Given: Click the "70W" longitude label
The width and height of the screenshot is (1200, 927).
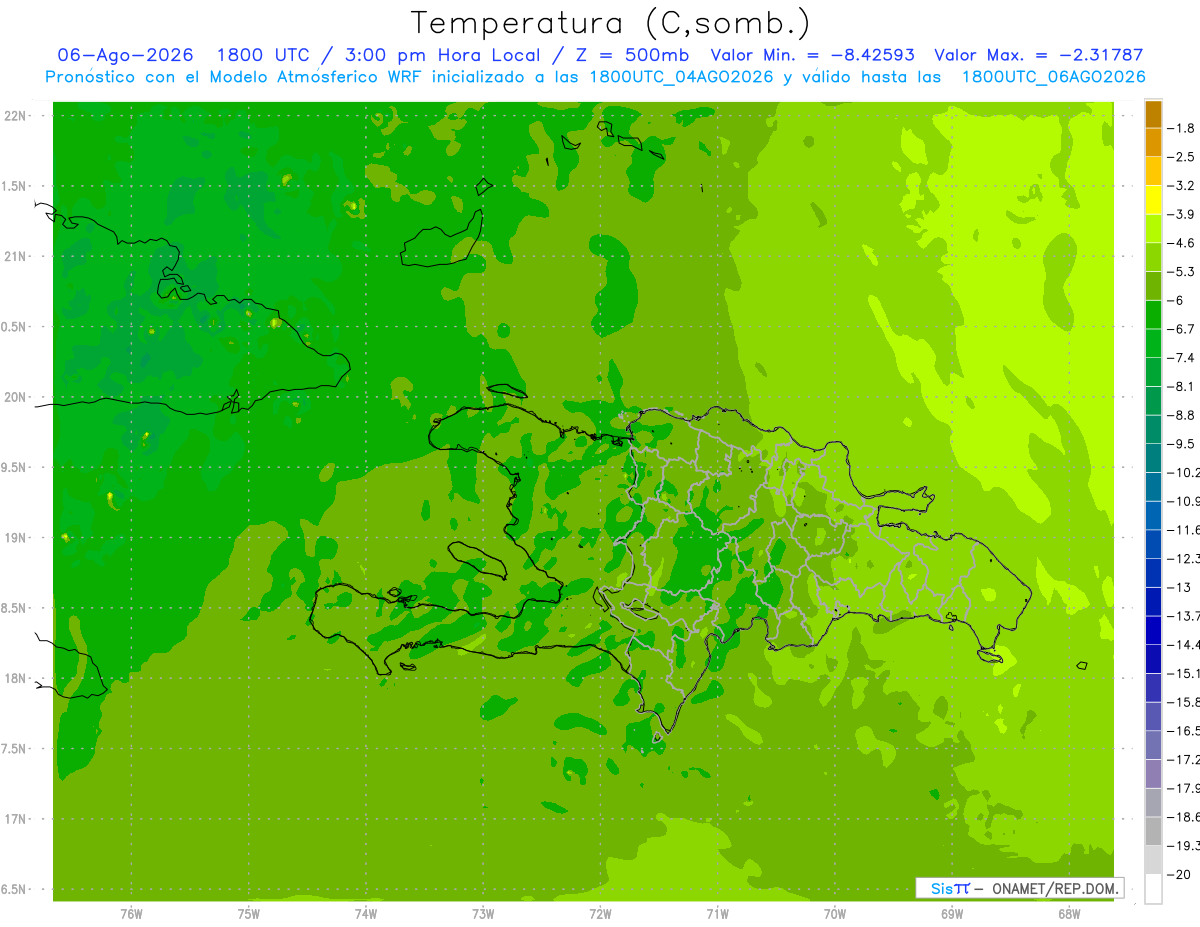Looking at the screenshot, I should pos(835,913).
